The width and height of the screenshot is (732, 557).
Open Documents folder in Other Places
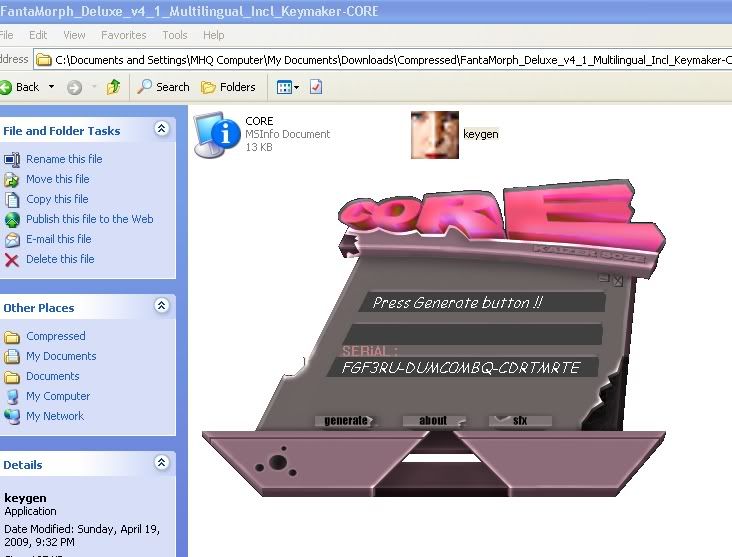coord(53,377)
